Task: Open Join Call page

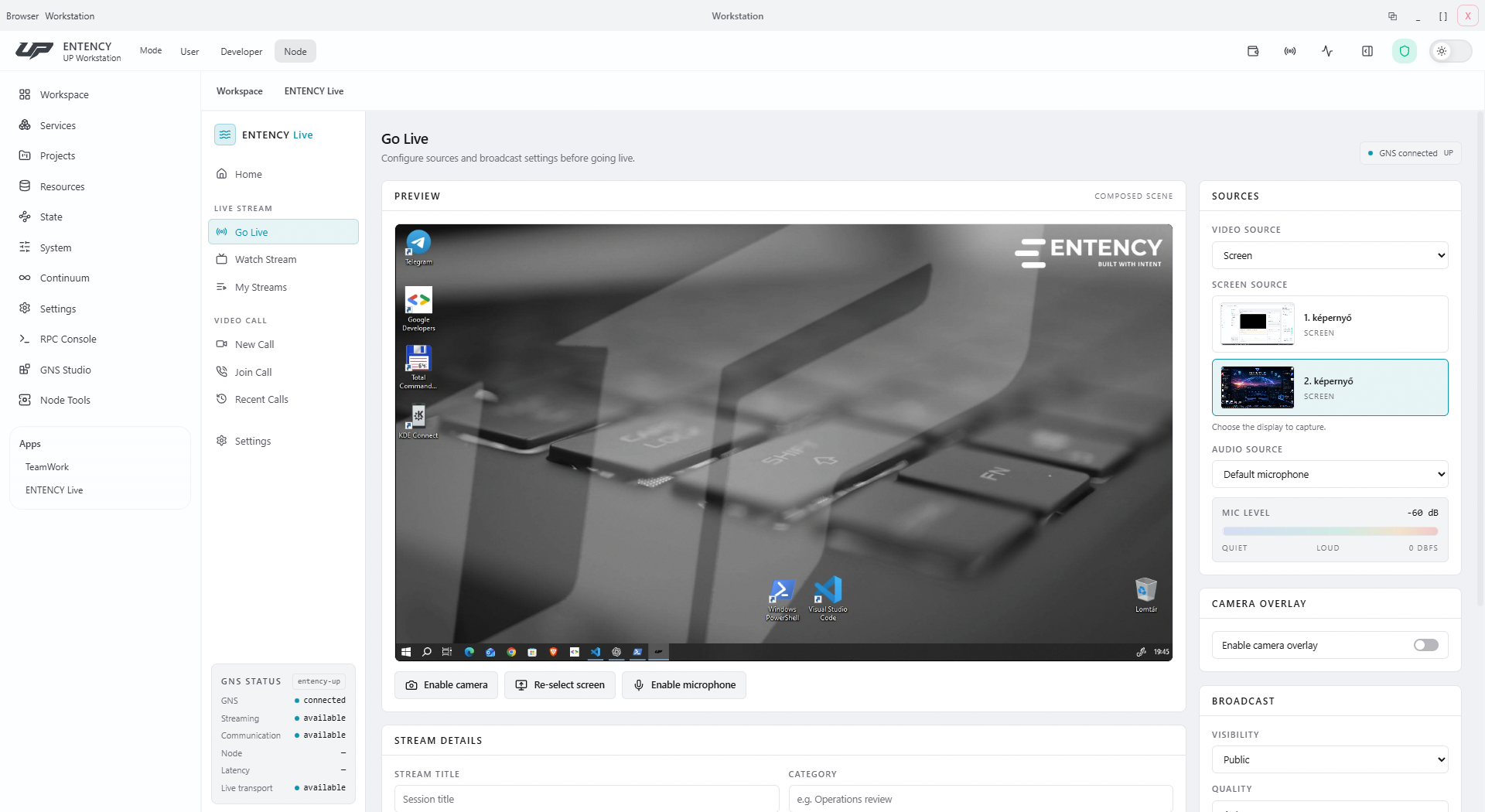Action: click(x=283, y=372)
